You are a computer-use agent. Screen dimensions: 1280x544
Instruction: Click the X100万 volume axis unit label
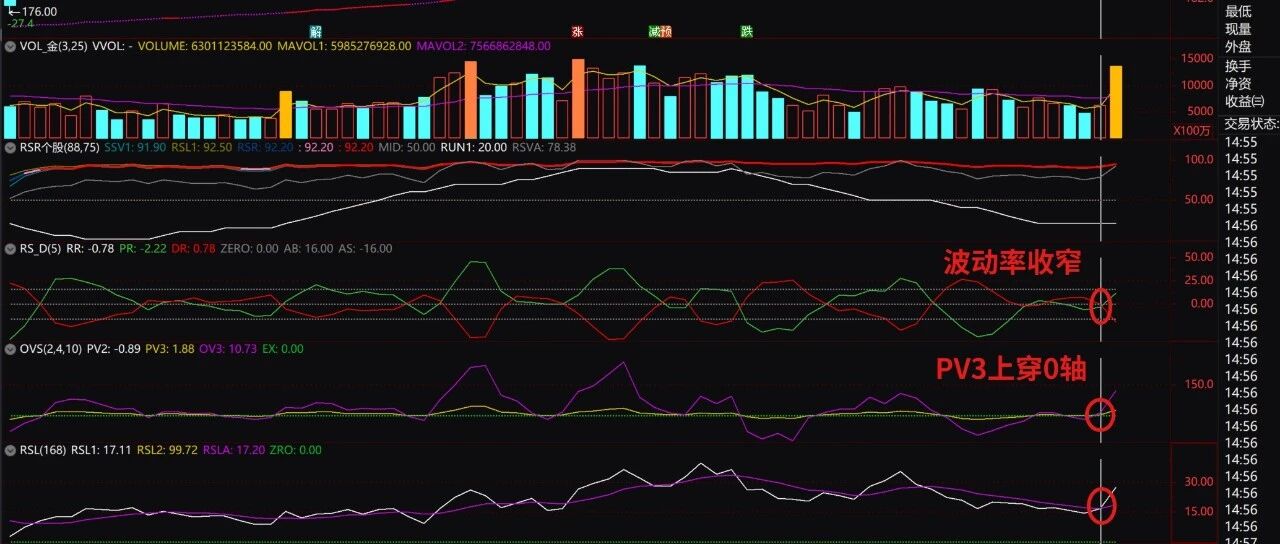(1192, 130)
